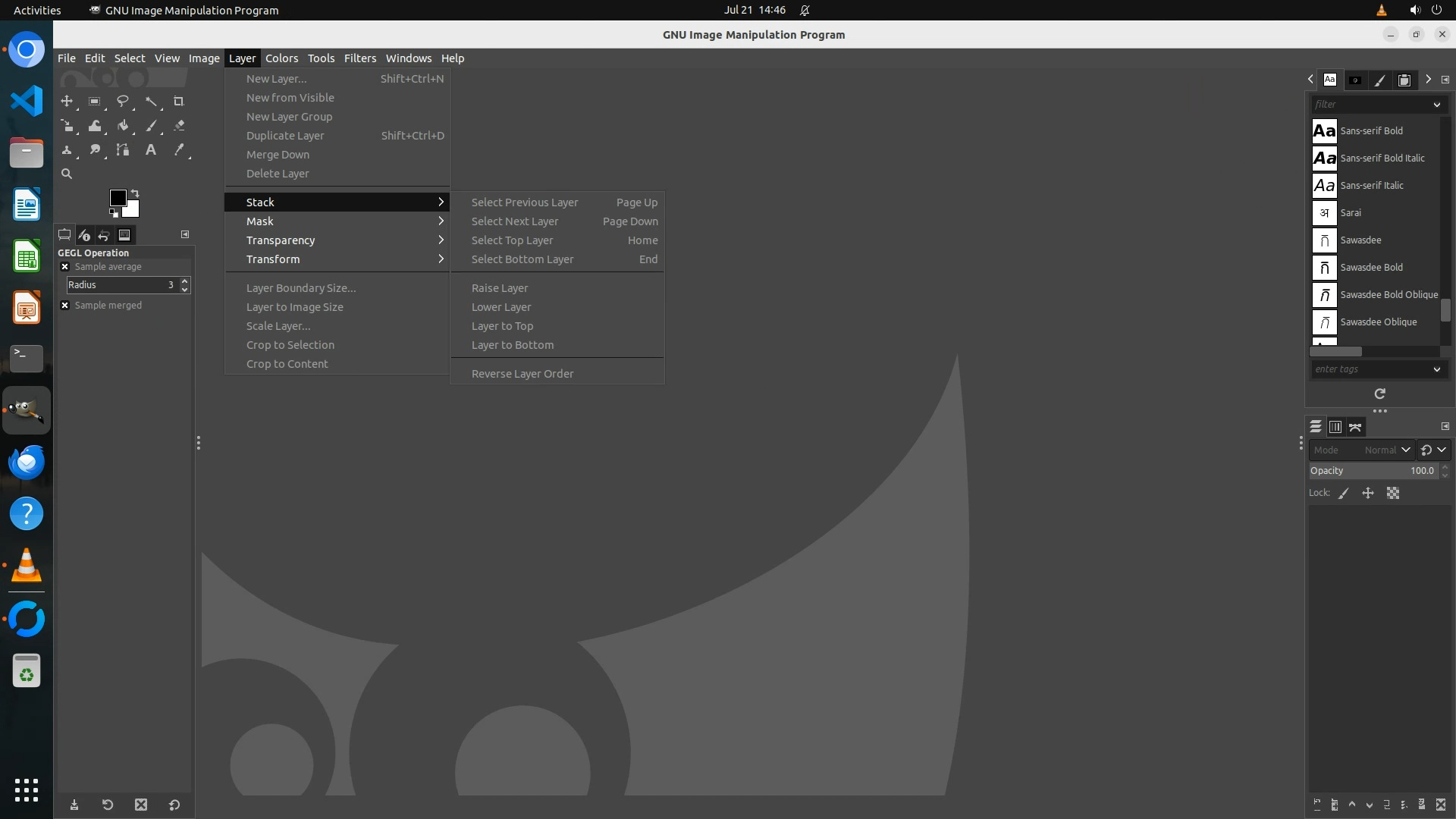Toggle the Sample average checkbox
The height and width of the screenshot is (819, 1456).
(x=65, y=267)
